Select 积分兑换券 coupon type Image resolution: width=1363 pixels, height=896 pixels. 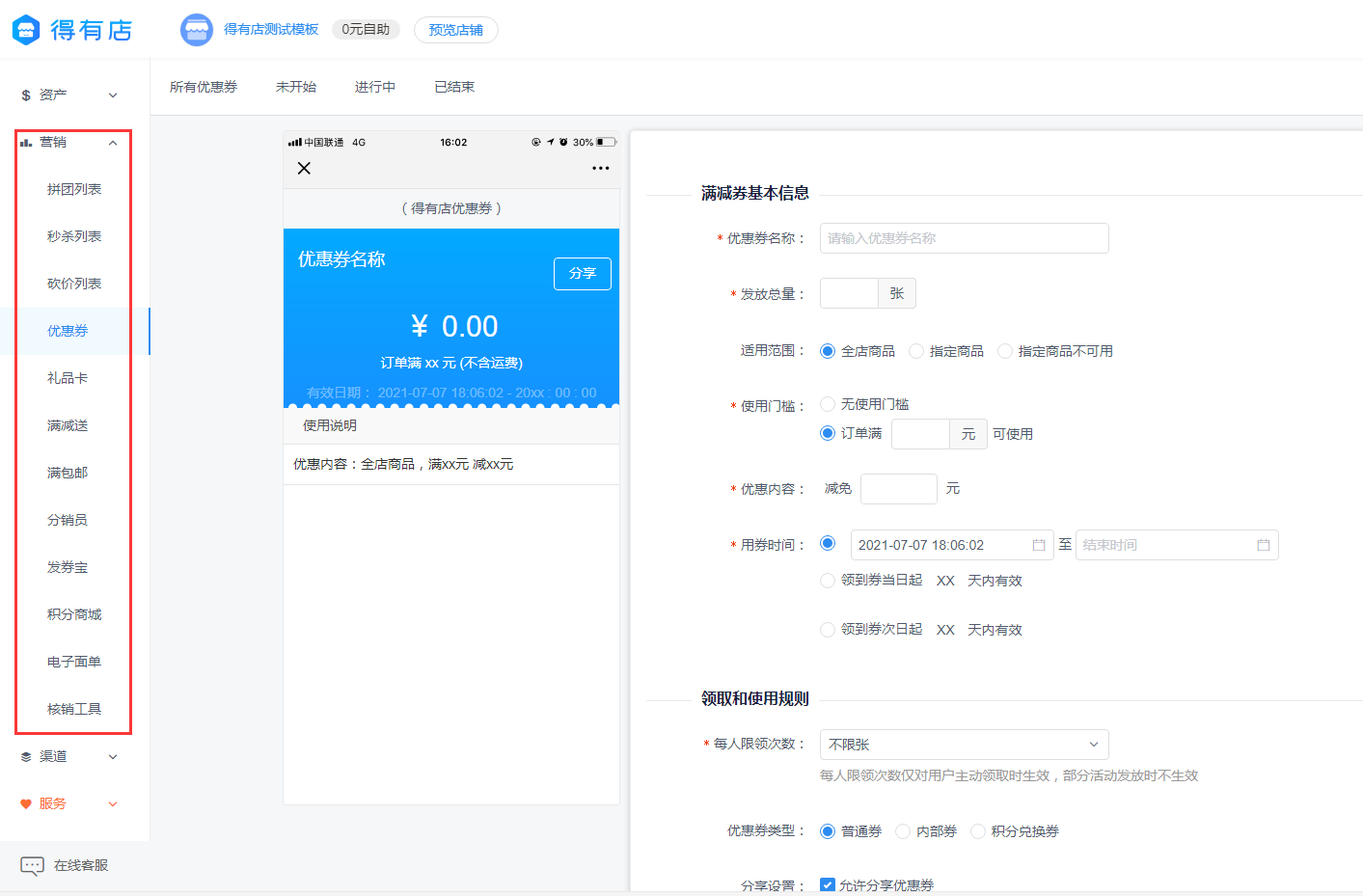tap(978, 831)
